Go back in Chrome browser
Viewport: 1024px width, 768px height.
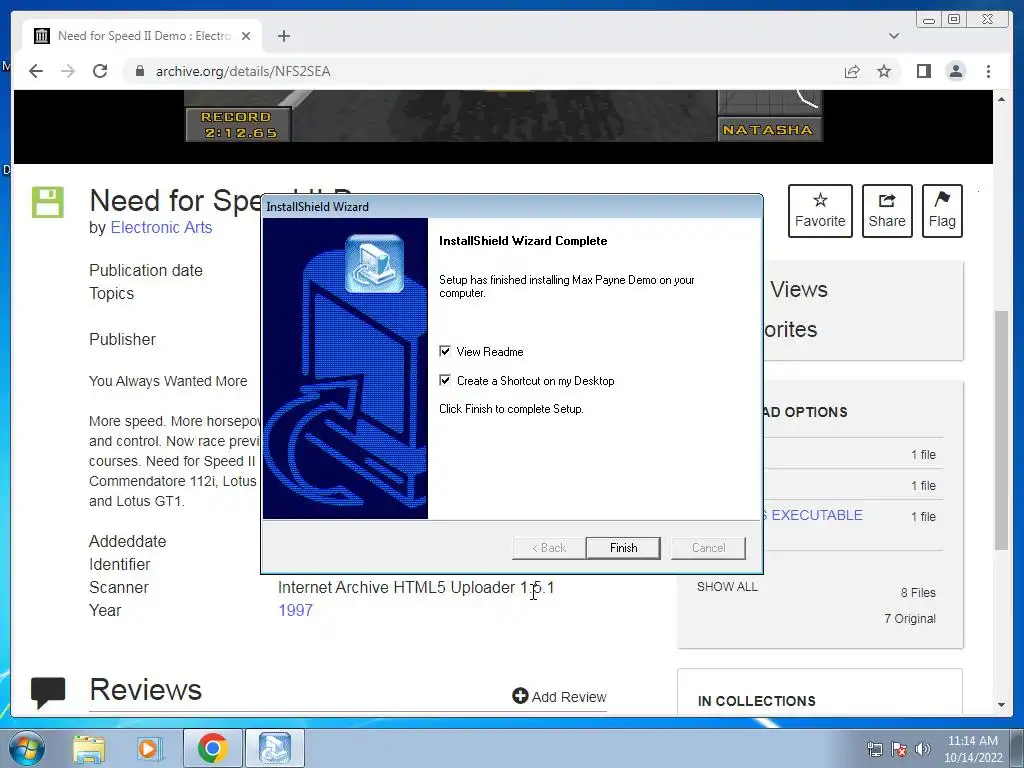click(x=36, y=71)
